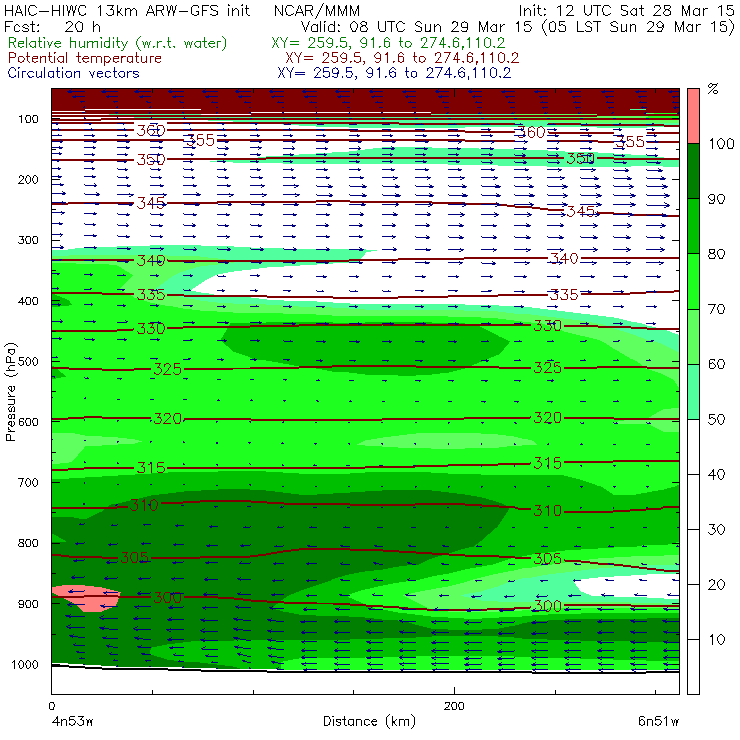Click the '6n51w' end location label
Screen dimensions: 740x740
click(658, 721)
